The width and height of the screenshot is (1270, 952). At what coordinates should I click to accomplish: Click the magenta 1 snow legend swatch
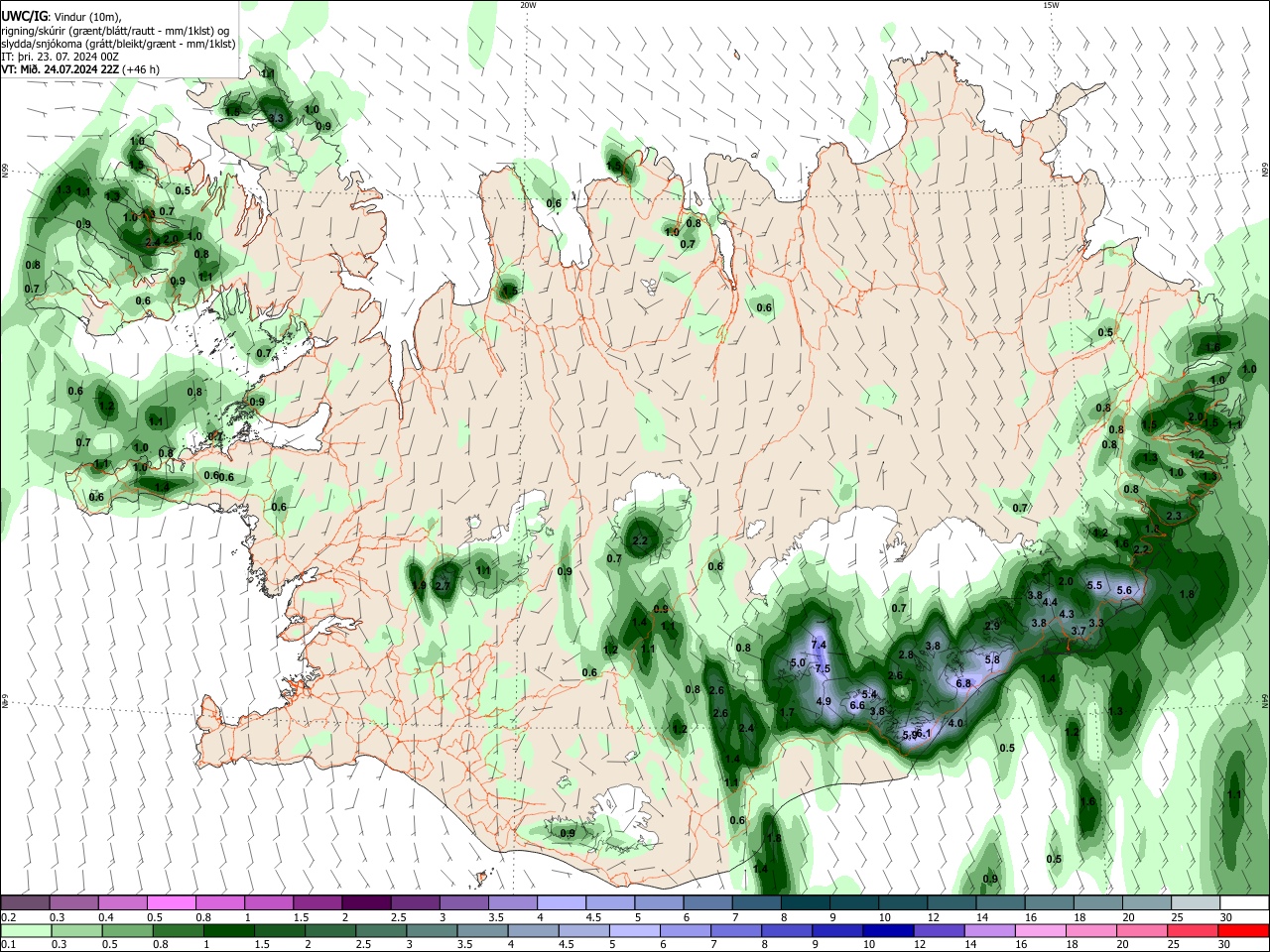tap(268, 903)
